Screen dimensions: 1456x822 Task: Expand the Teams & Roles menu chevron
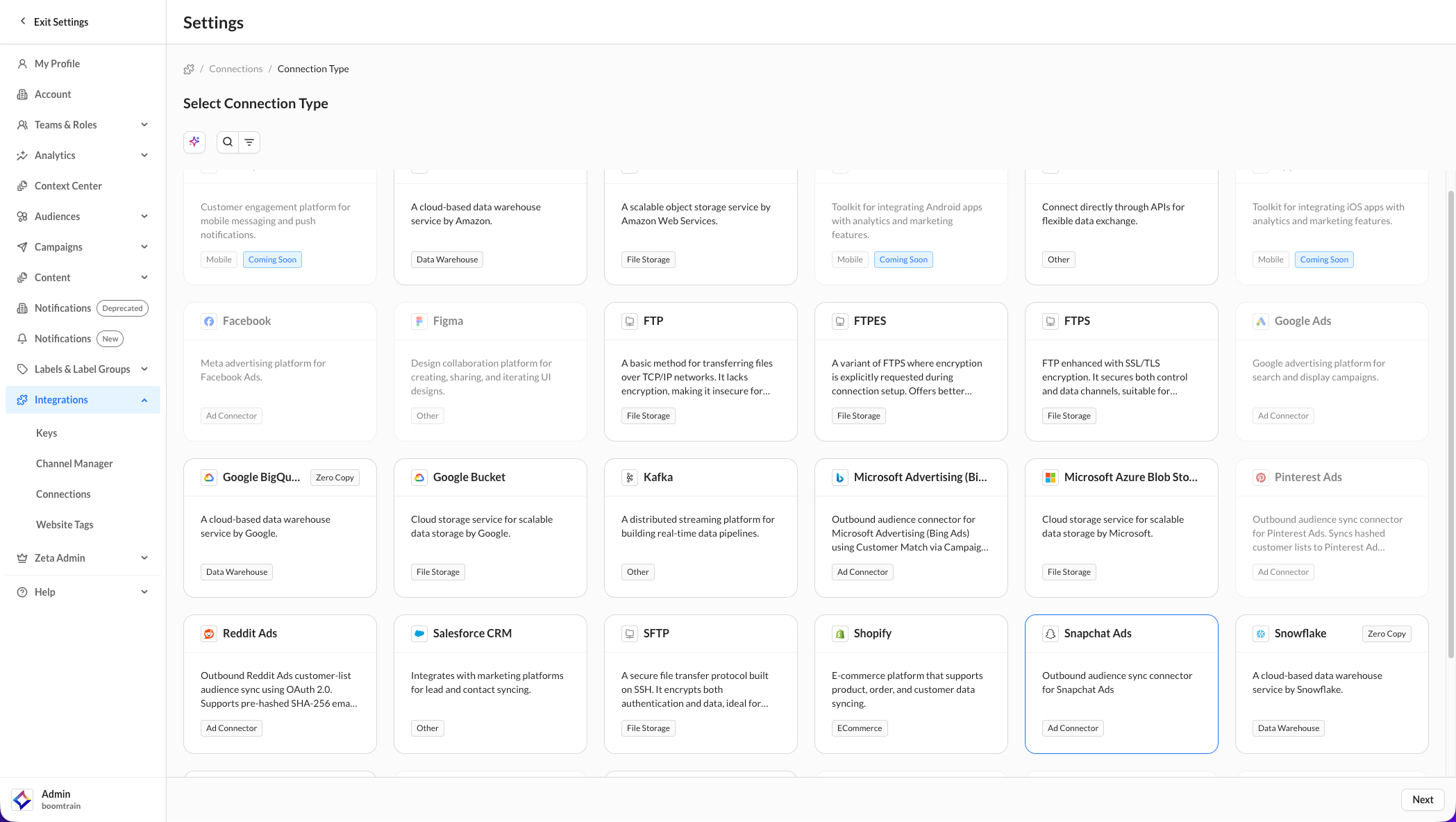(x=144, y=124)
